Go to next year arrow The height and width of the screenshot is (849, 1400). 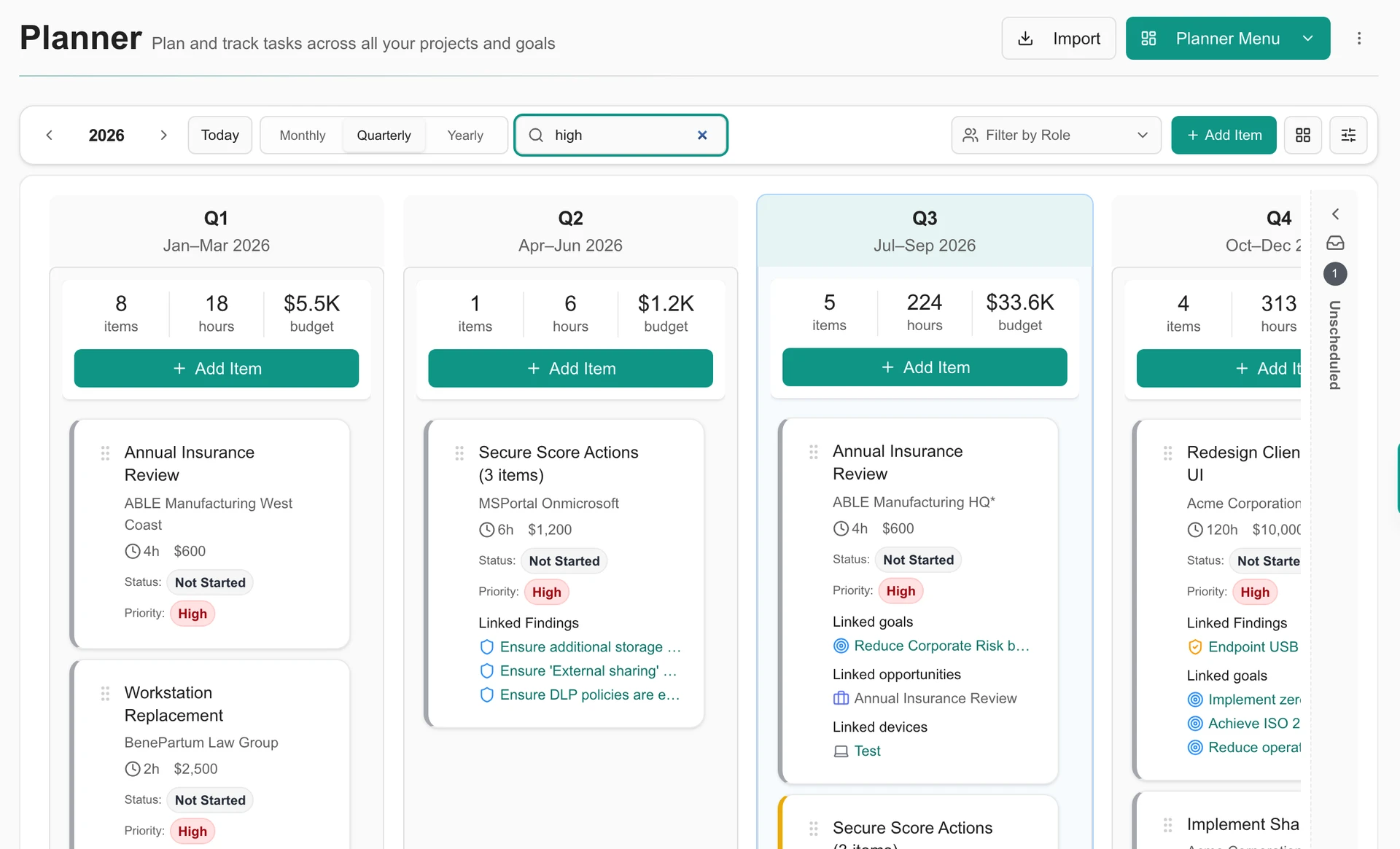click(163, 135)
